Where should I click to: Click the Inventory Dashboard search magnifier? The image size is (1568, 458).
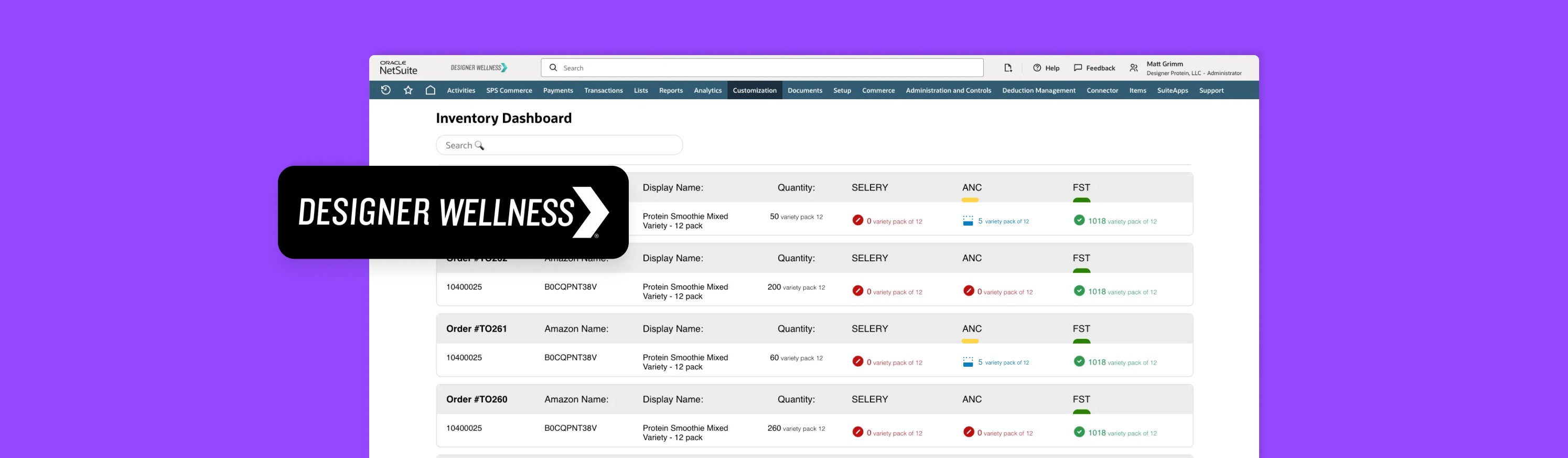point(480,145)
